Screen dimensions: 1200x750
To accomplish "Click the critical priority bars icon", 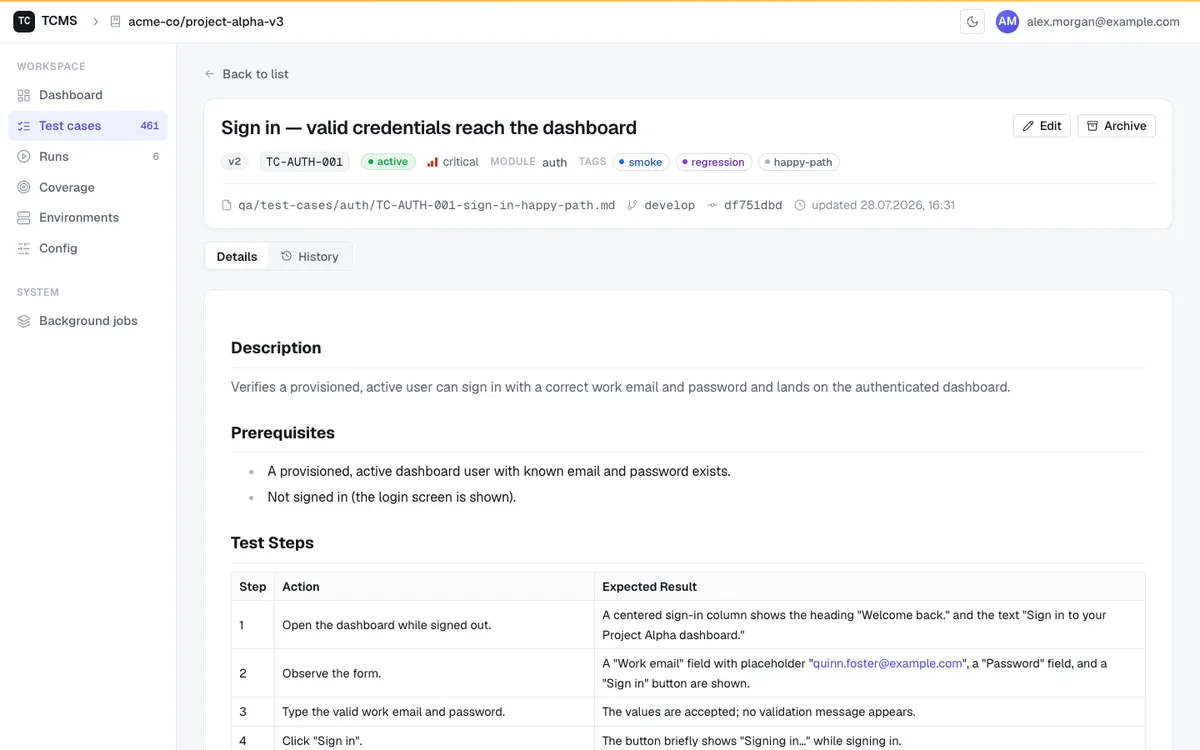I will (x=433, y=161).
